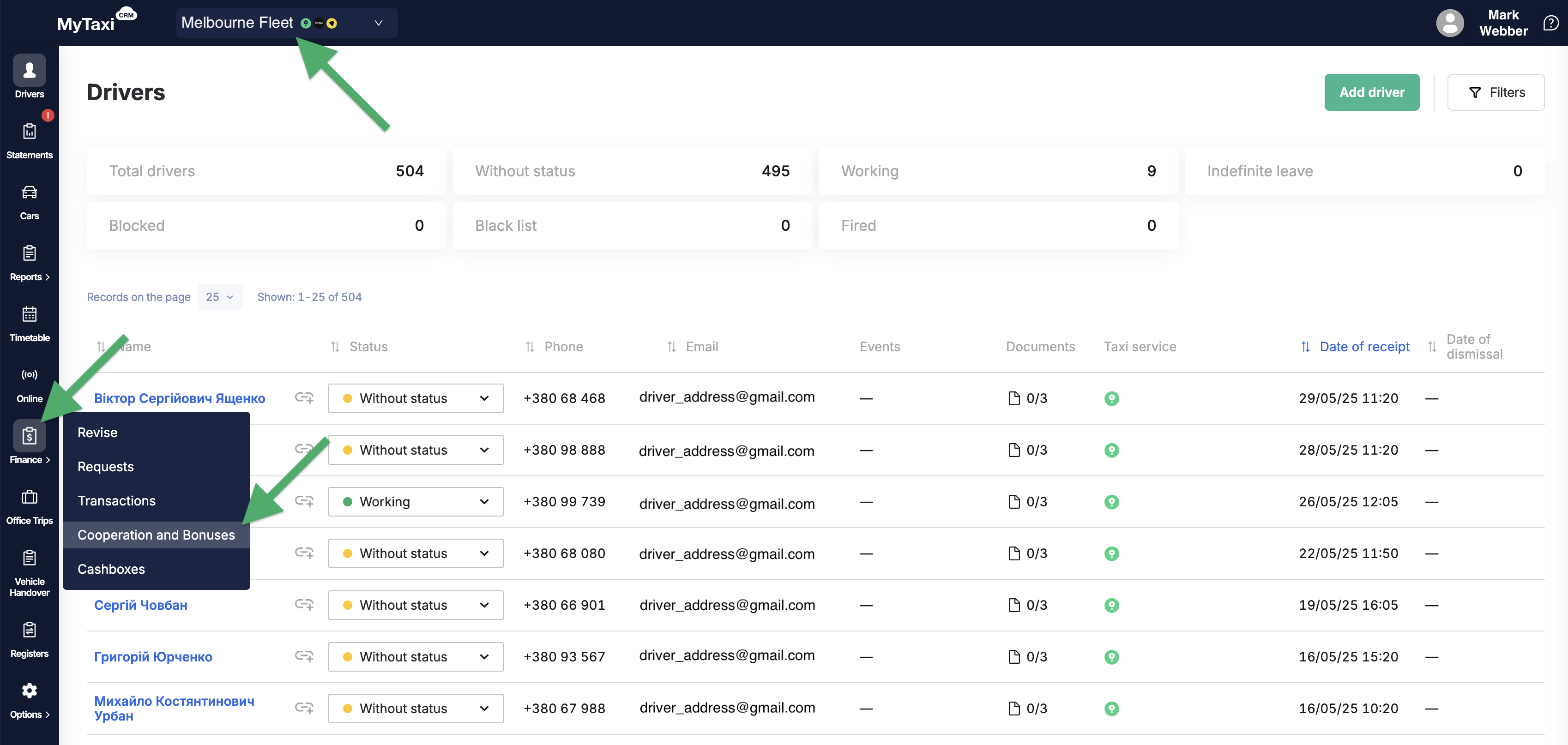Click the Working 9 card
The width and height of the screenshot is (1568, 745).
click(998, 171)
